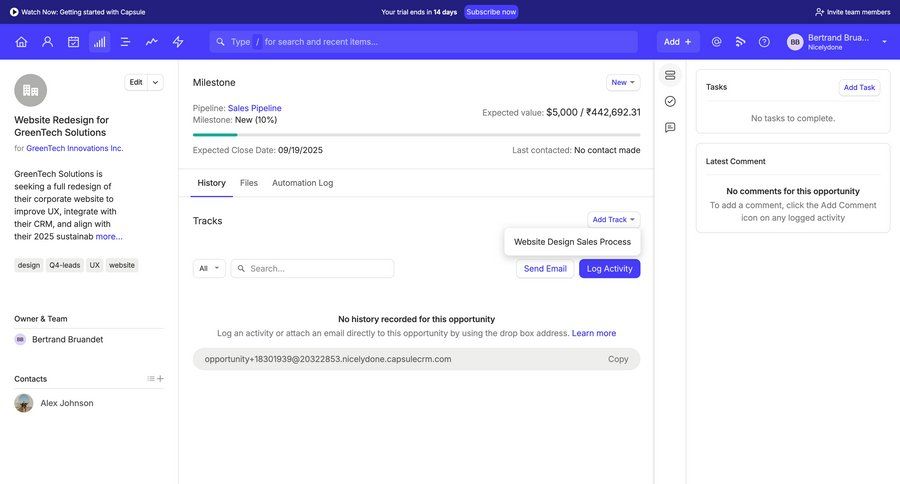This screenshot has height=484, width=900.
Task: Focus the global search field
Action: pyautogui.click(x=424, y=42)
